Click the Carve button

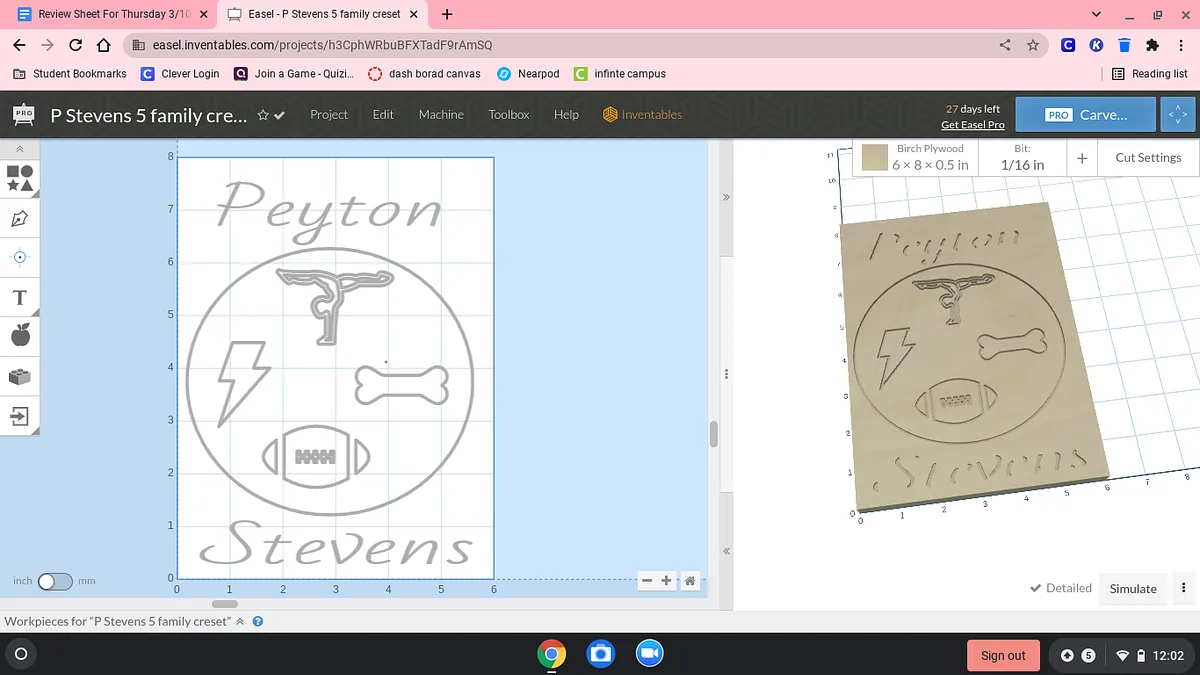[1085, 115]
